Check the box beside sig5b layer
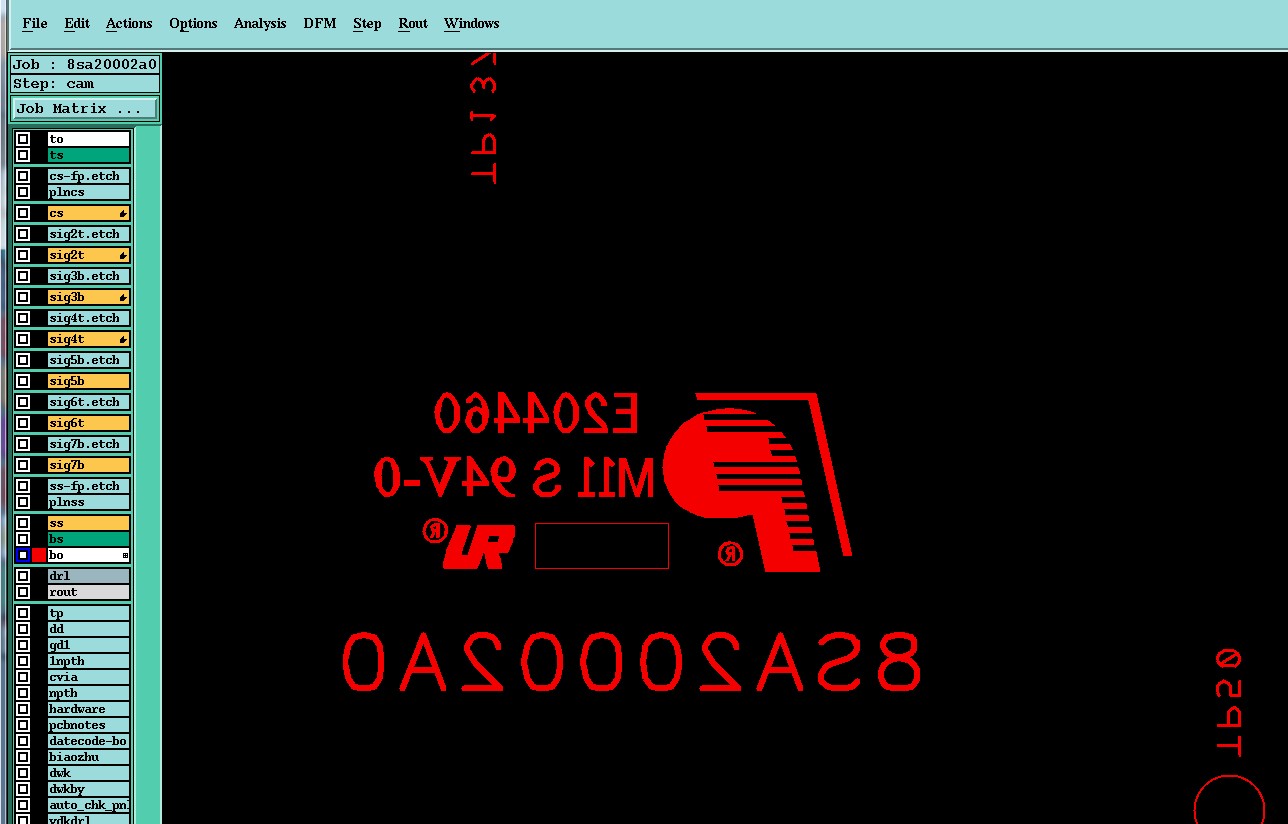This screenshot has height=824, width=1288. coord(23,381)
